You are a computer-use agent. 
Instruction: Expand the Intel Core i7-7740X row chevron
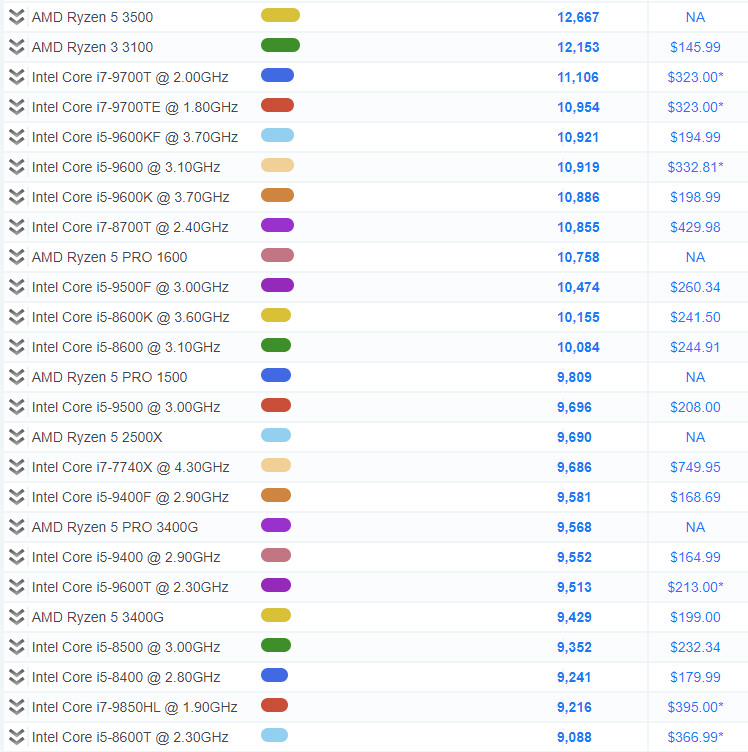16,467
